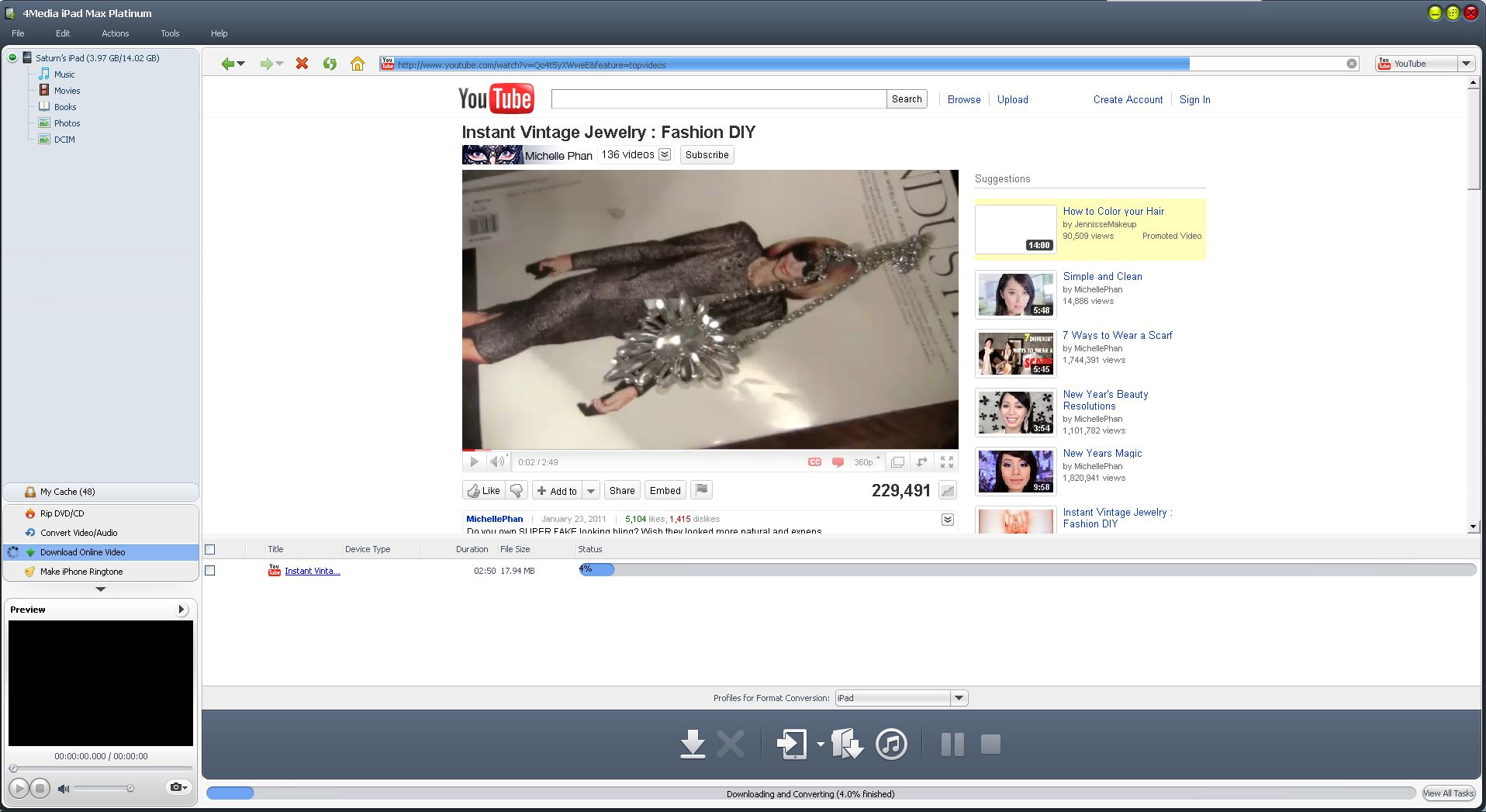Toggle the select-all checkbox in list header
This screenshot has width=1486, height=812.
pos(209,550)
